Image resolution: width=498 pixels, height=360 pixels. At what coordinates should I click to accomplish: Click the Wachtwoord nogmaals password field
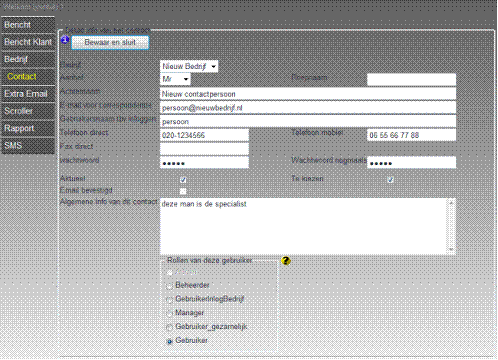pos(411,163)
